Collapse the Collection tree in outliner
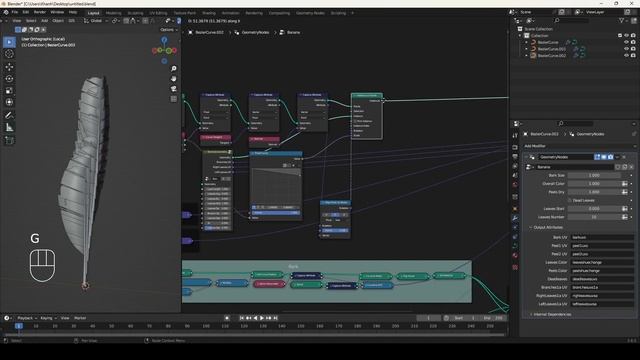 pyautogui.click(x=520, y=36)
